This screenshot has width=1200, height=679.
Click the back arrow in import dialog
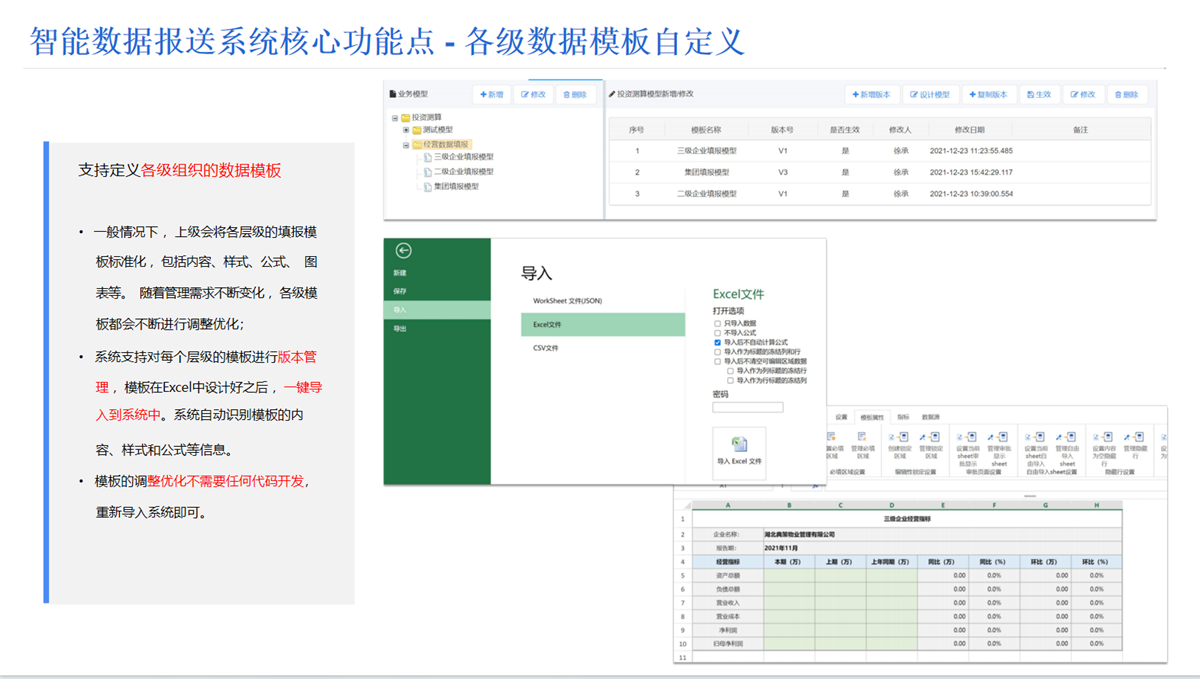(x=404, y=251)
